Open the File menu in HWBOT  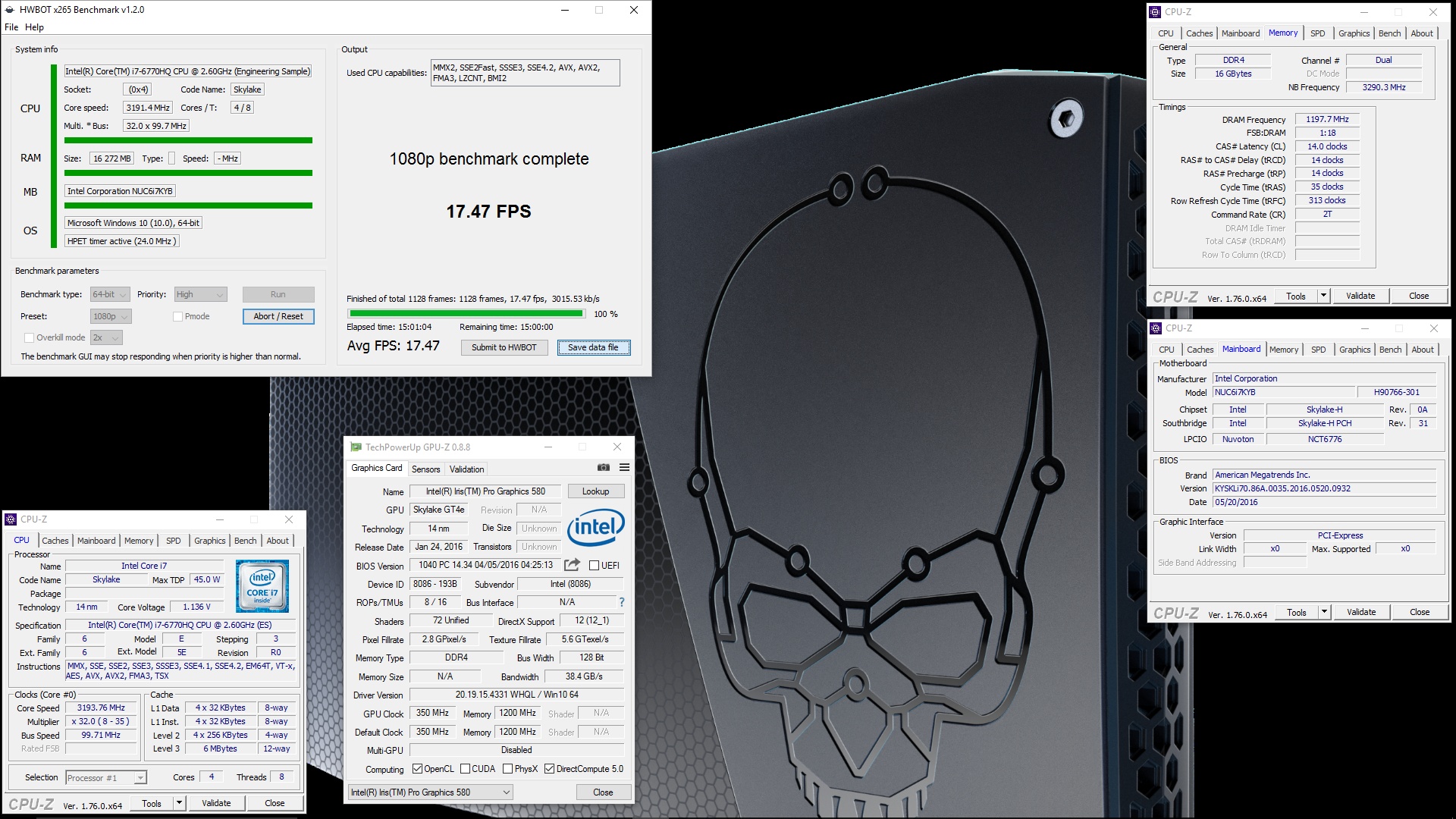11,27
